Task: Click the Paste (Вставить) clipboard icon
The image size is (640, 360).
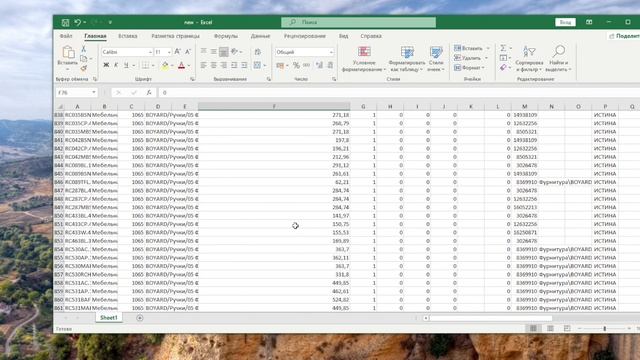Action: pos(68,52)
